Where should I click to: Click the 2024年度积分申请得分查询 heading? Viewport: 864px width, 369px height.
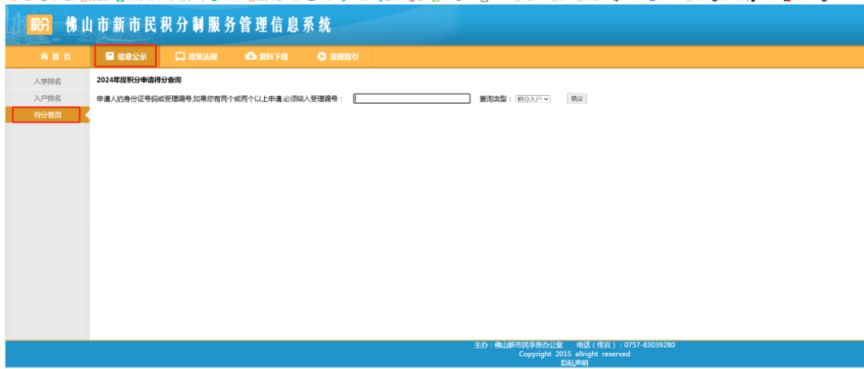(x=139, y=80)
